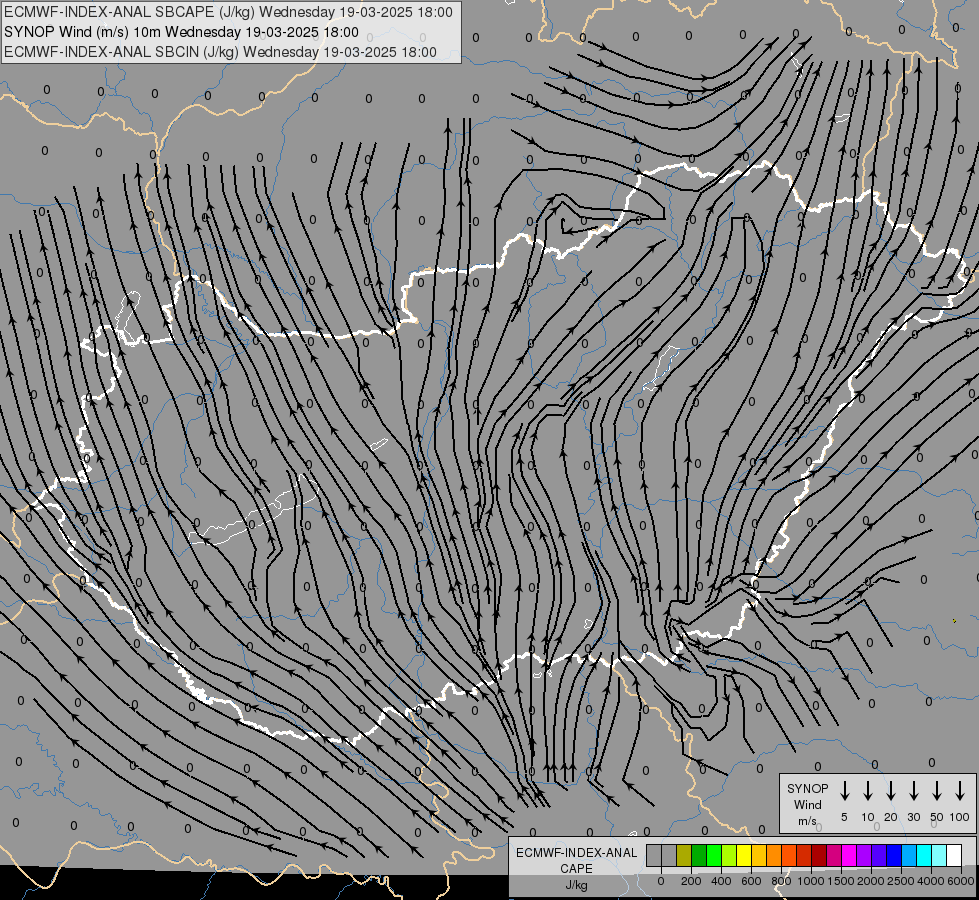
Task: Click the wind arrow above the 20 label
Action: coord(891,790)
